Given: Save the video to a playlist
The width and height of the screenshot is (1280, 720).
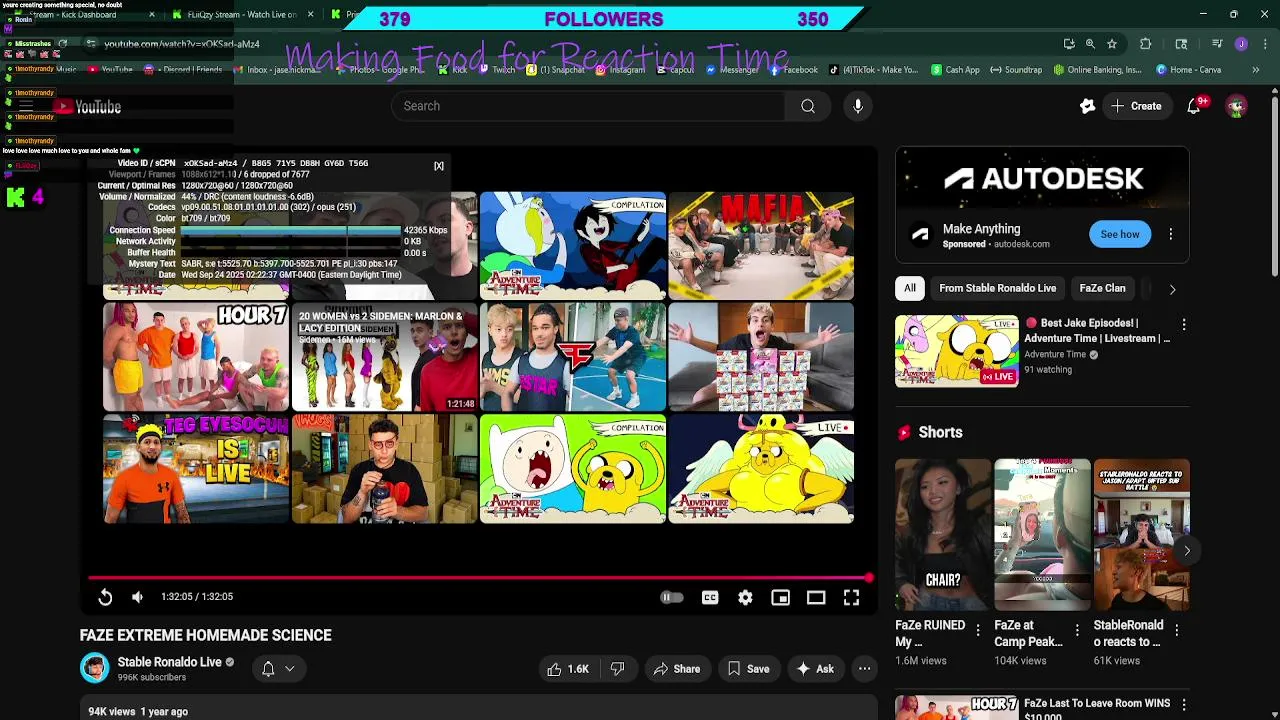Looking at the screenshot, I should pos(748,669).
